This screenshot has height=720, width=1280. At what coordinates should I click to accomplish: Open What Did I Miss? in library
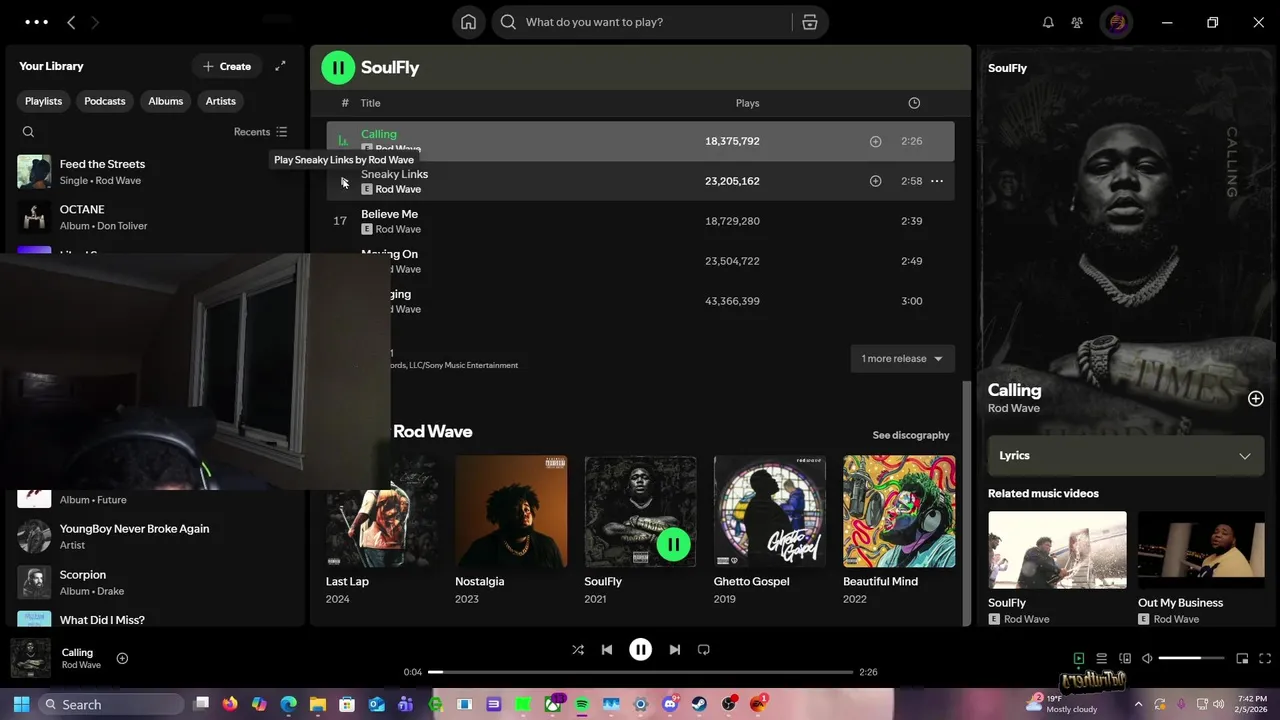click(x=156, y=619)
